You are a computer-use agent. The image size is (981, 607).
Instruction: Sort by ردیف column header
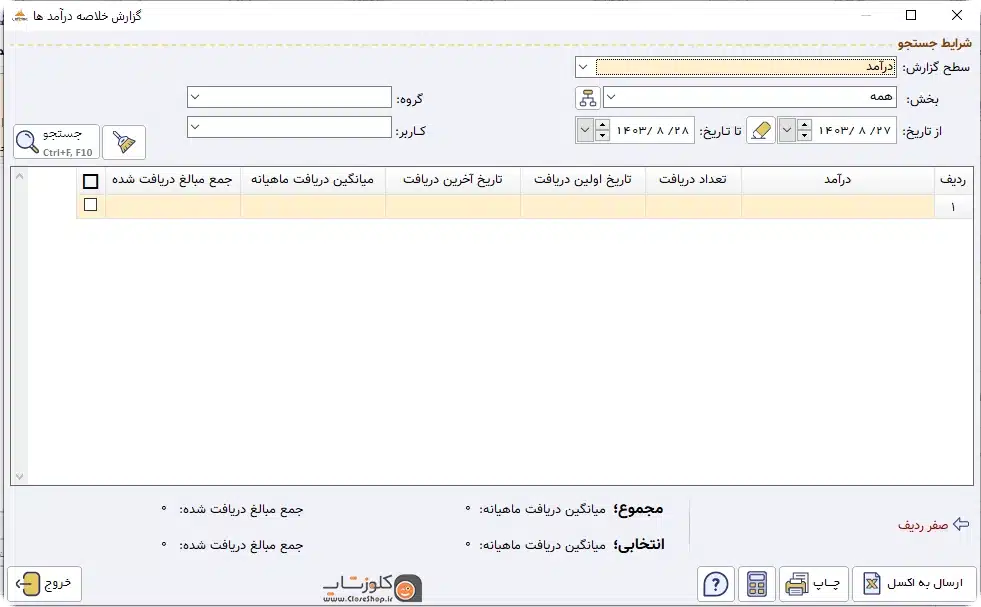point(953,180)
